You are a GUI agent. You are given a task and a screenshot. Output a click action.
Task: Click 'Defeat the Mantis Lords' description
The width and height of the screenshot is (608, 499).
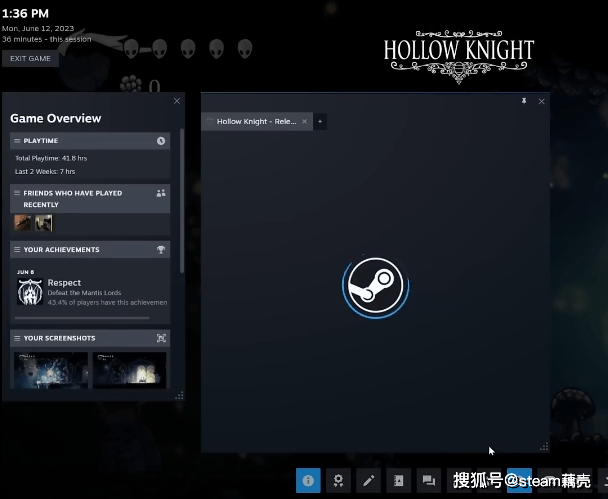point(84,293)
